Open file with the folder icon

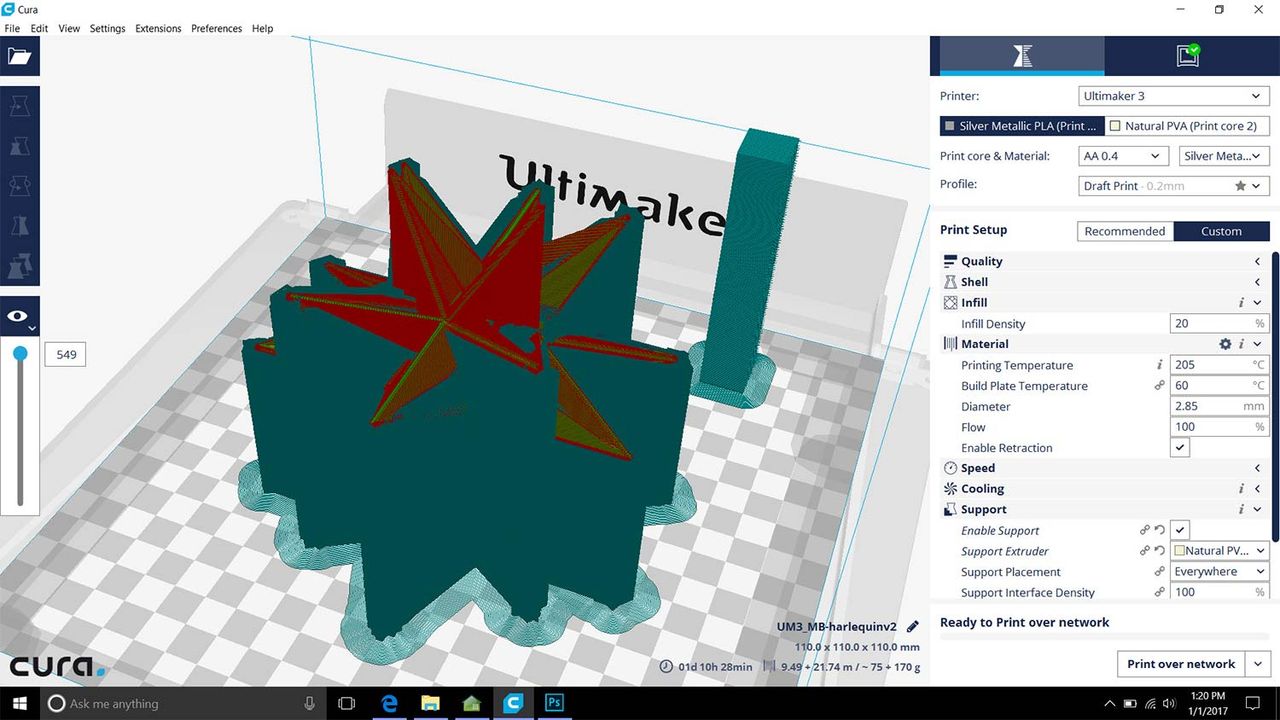point(20,56)
